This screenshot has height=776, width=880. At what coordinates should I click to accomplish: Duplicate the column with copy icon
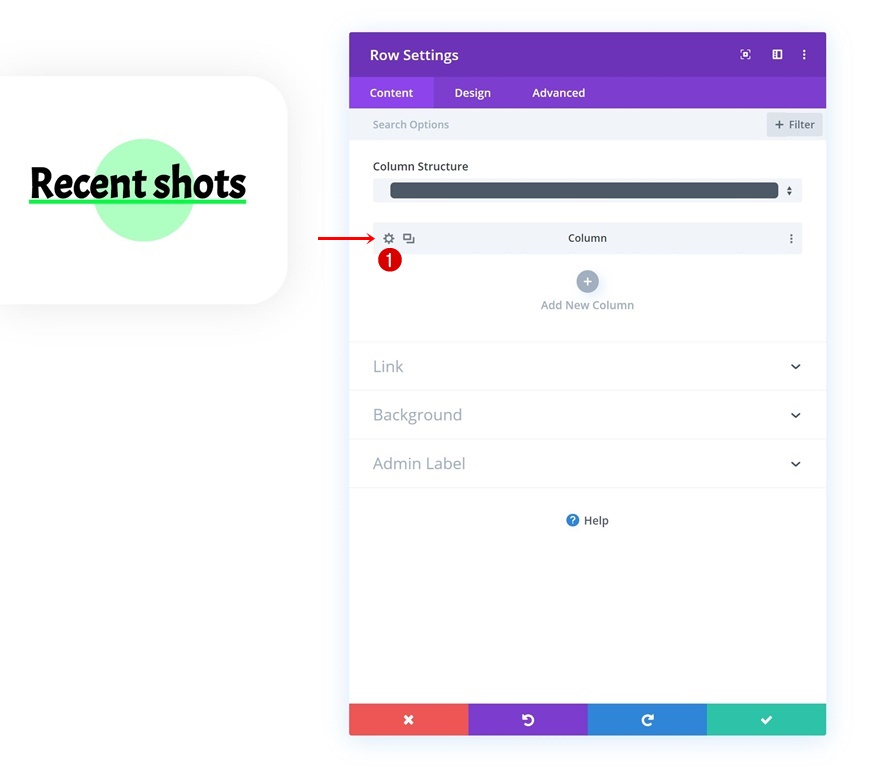[409, 238]
